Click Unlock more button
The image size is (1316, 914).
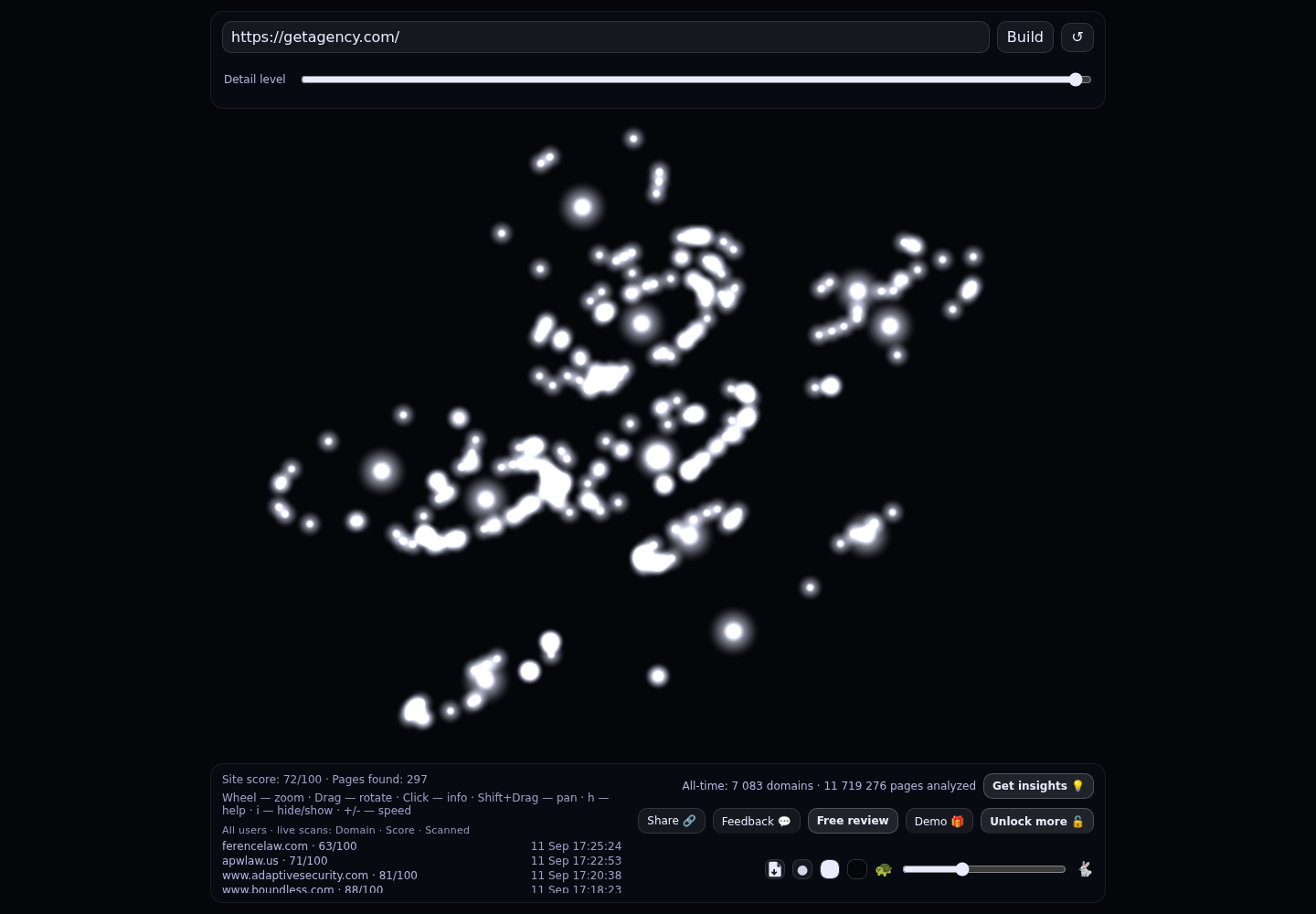coord(1037,821)
